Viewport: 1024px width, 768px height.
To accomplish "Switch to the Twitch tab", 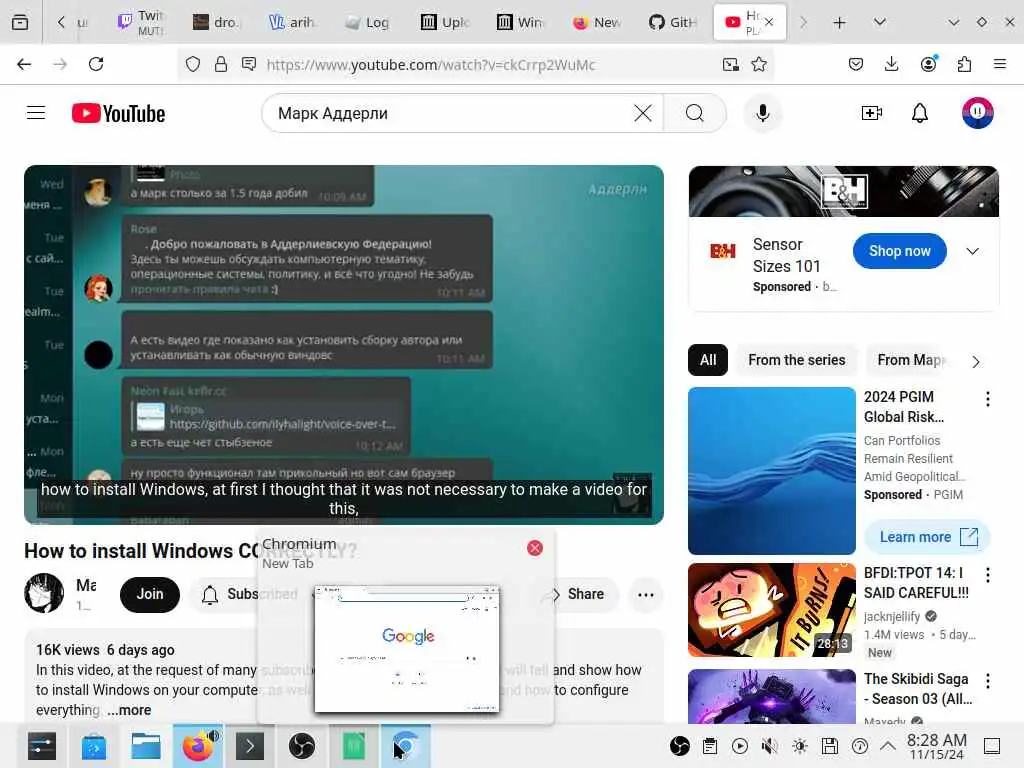I will [142, 22].
